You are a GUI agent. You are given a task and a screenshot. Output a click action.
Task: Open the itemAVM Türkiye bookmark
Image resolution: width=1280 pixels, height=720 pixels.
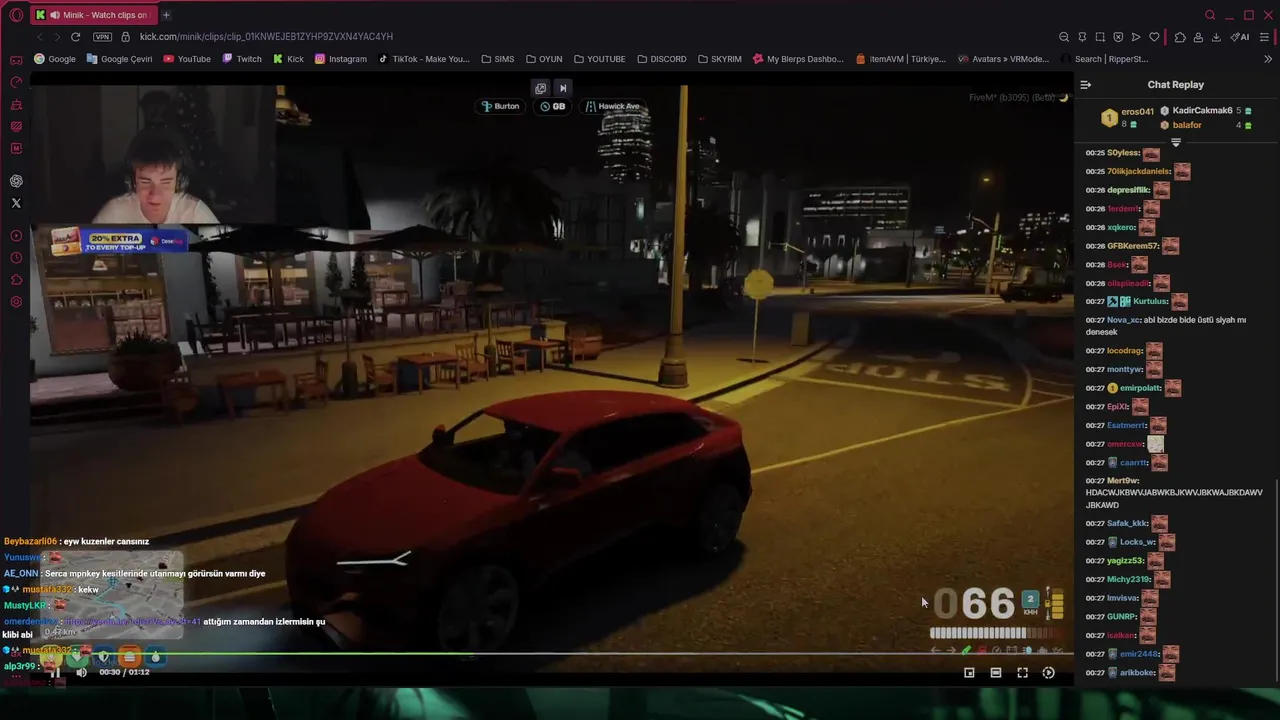[x=901, y=59]
